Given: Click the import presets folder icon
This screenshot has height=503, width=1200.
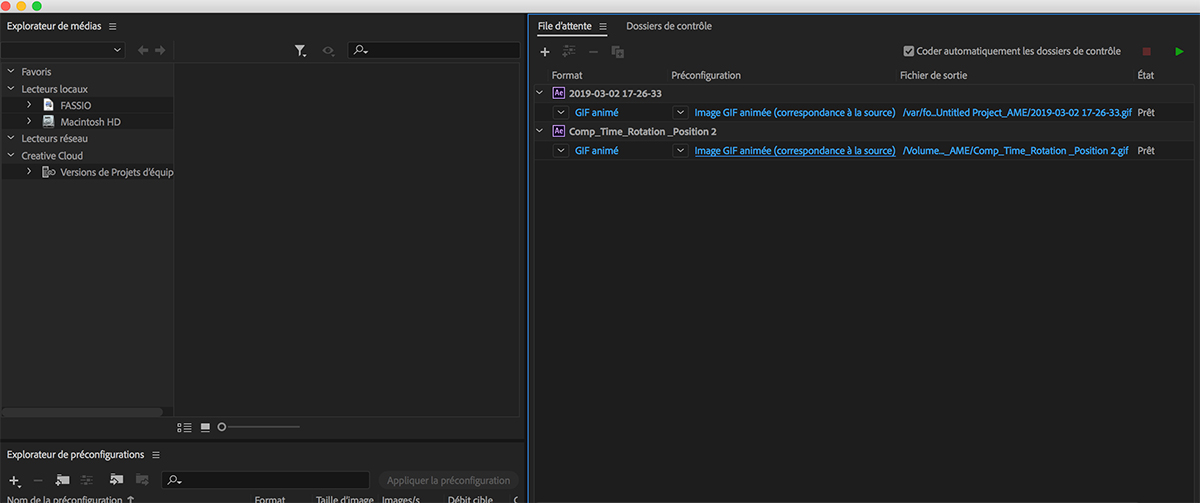Looking at the screenshot, I should (117, 481).
